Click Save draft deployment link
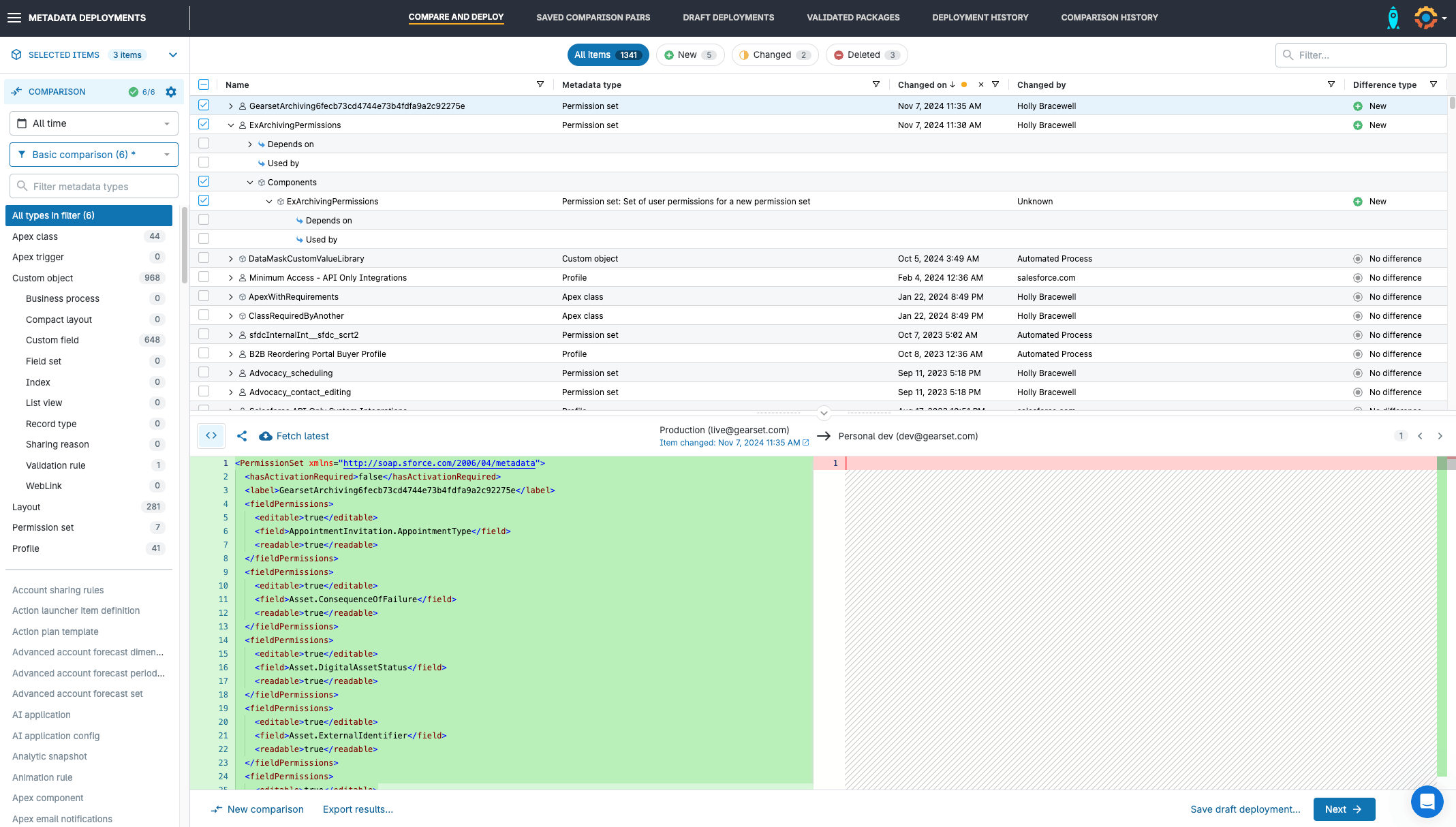1456x827 pixels. pos(1245,809)
